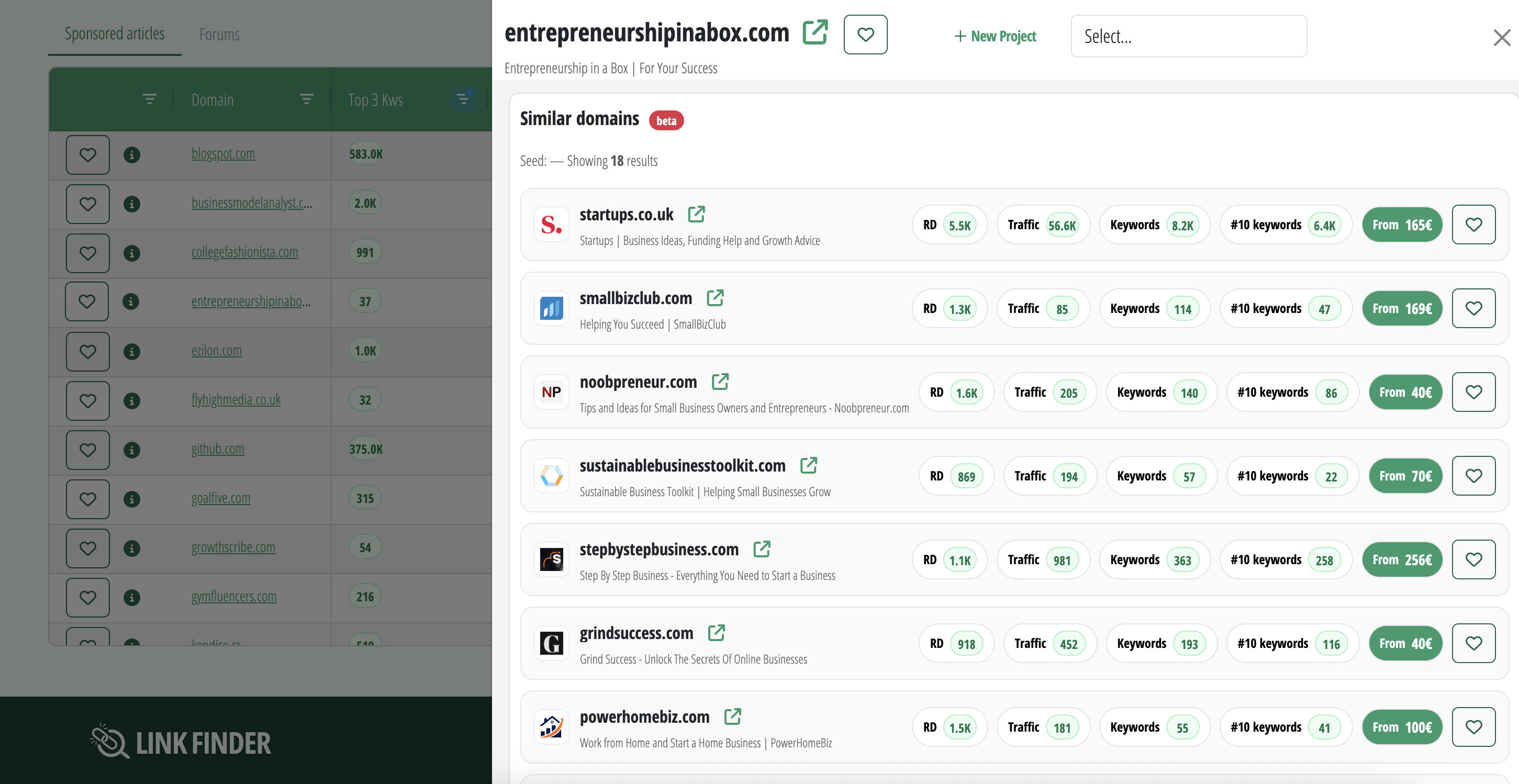This screenshot has width=1519, height=784.
Task: Show info for growthscribe.com row
Action: 131,548
